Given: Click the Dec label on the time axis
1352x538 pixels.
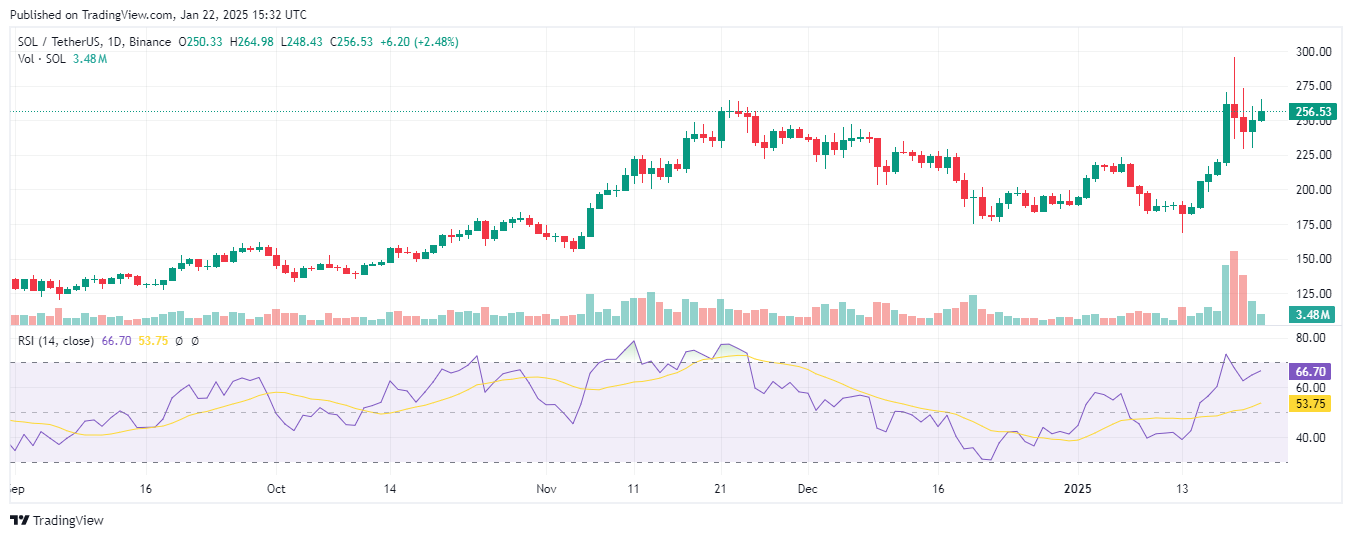Looking at the screenshot, I should click(808, 490).
